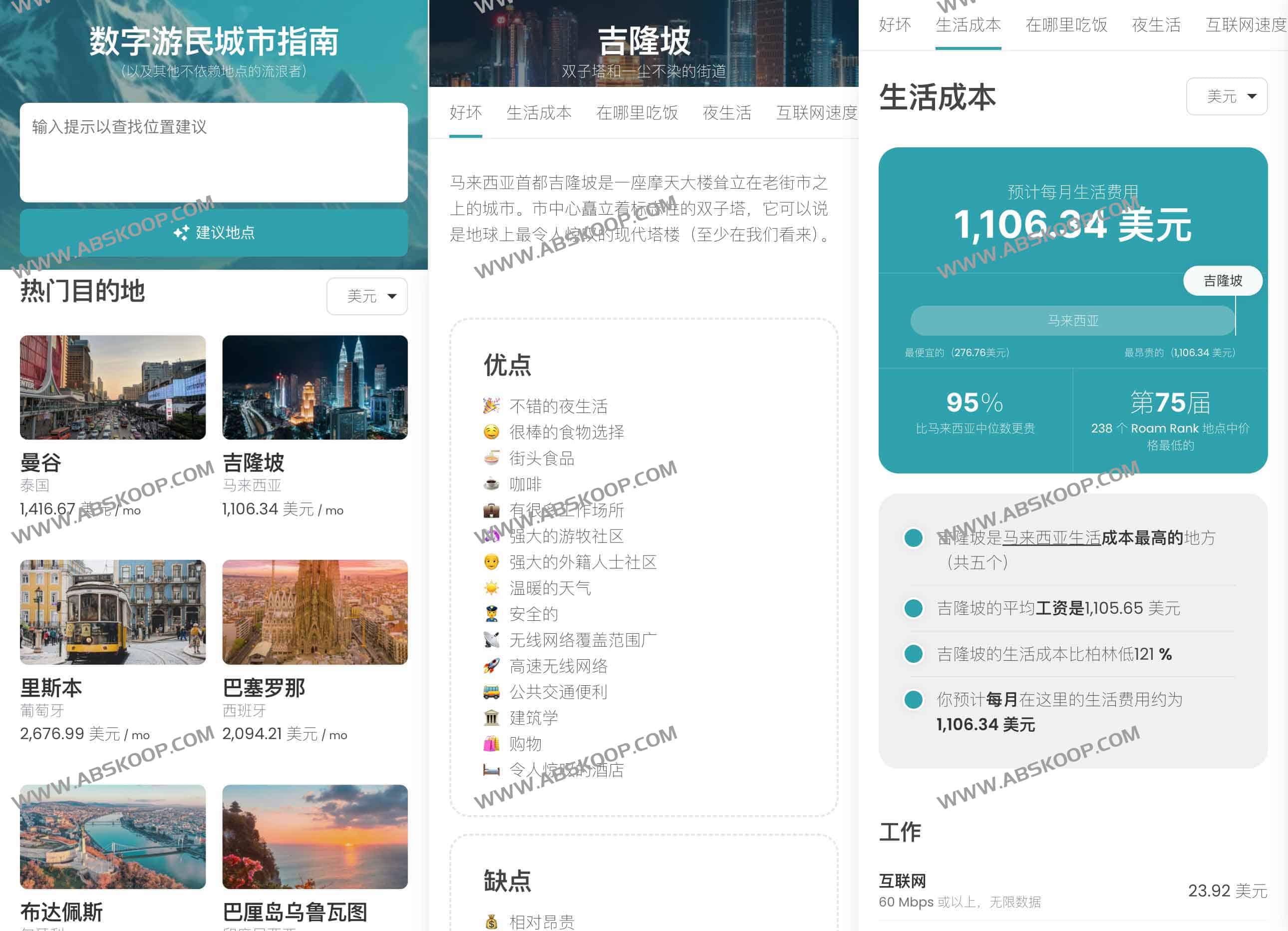Click the coffee icon beside 咖啡
1288x931 pixels.
492,483
